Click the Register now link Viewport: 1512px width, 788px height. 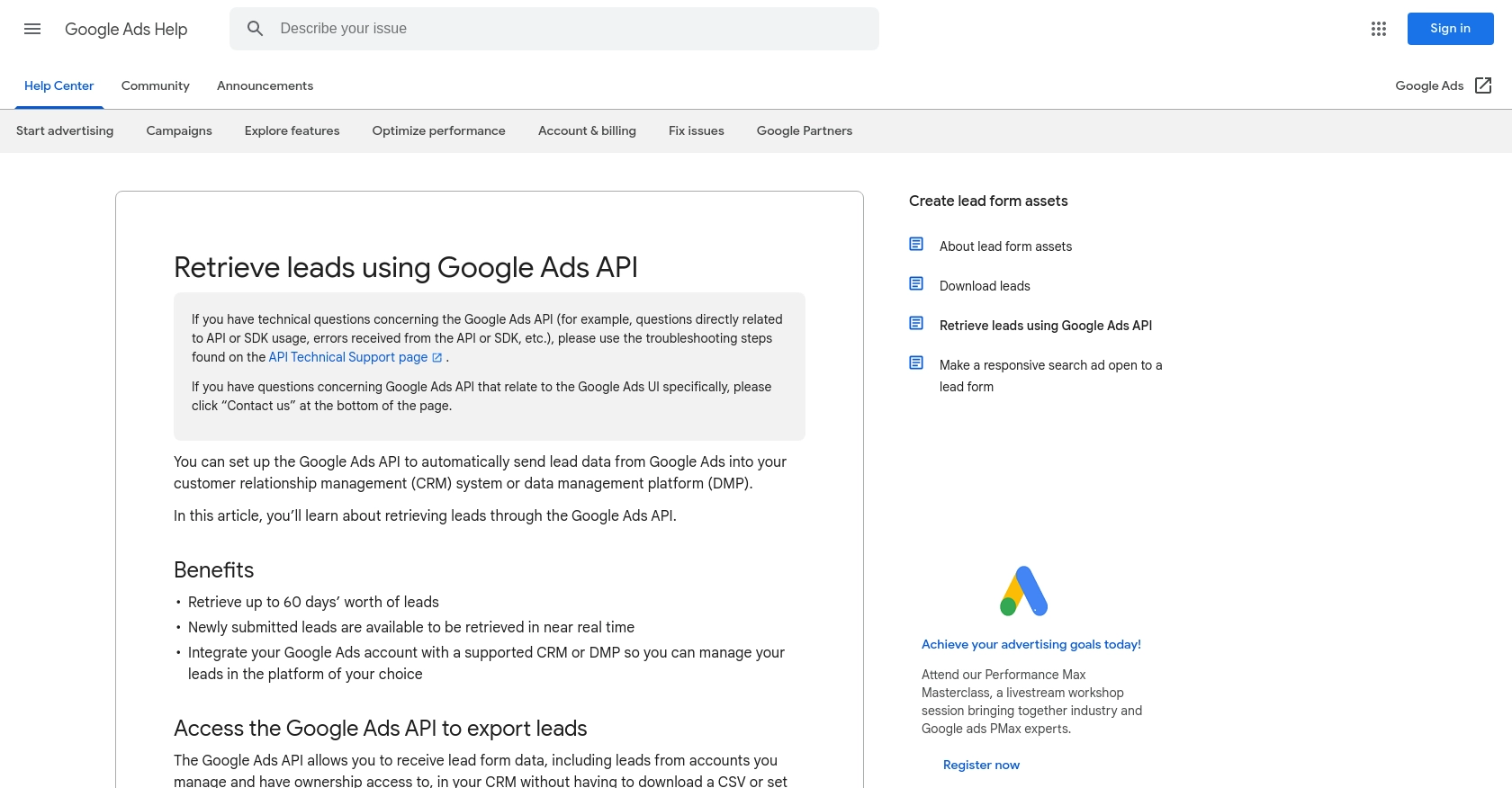(981, 765)
